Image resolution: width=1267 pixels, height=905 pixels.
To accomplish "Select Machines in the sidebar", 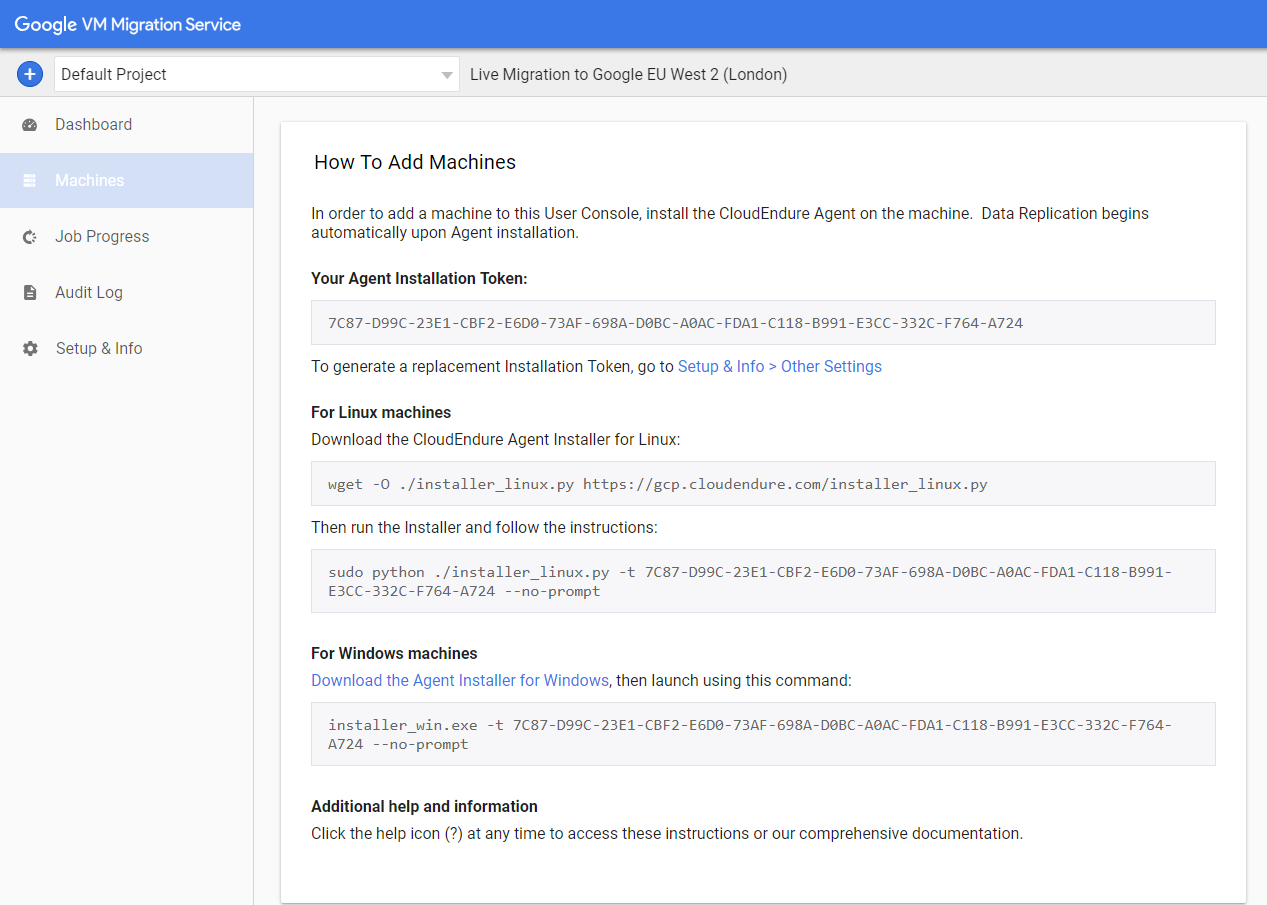I will 127,181.
